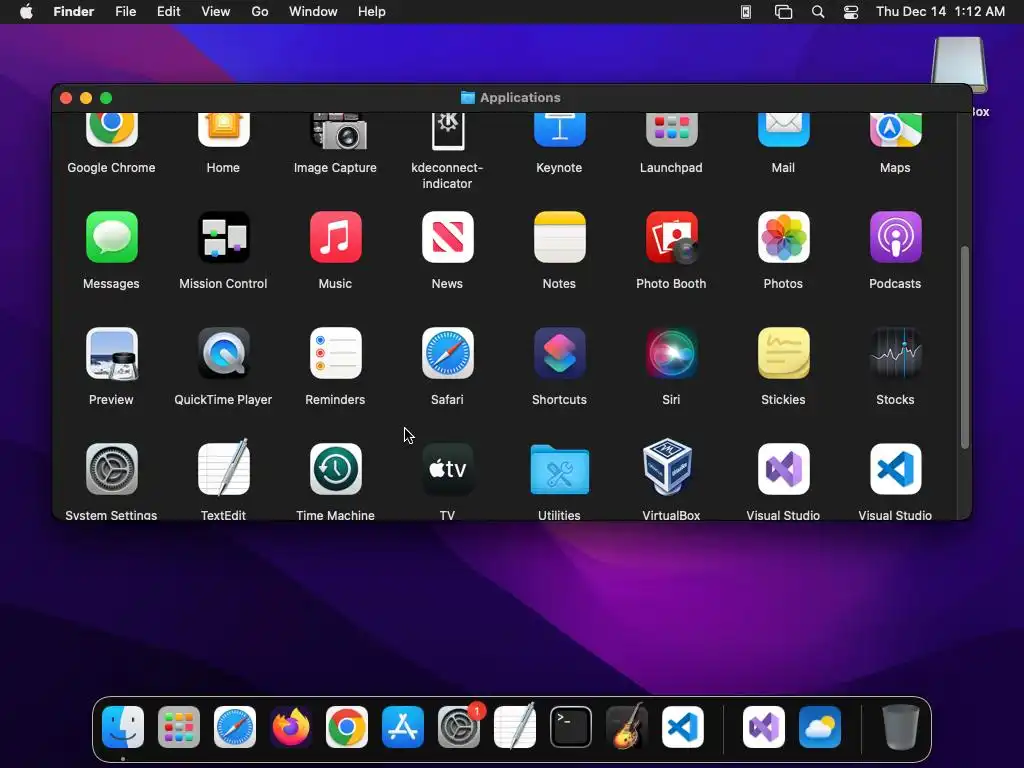Select the Mail app icon
The height and width of the screenshot is (768, 1024).
tap(784, 129)
